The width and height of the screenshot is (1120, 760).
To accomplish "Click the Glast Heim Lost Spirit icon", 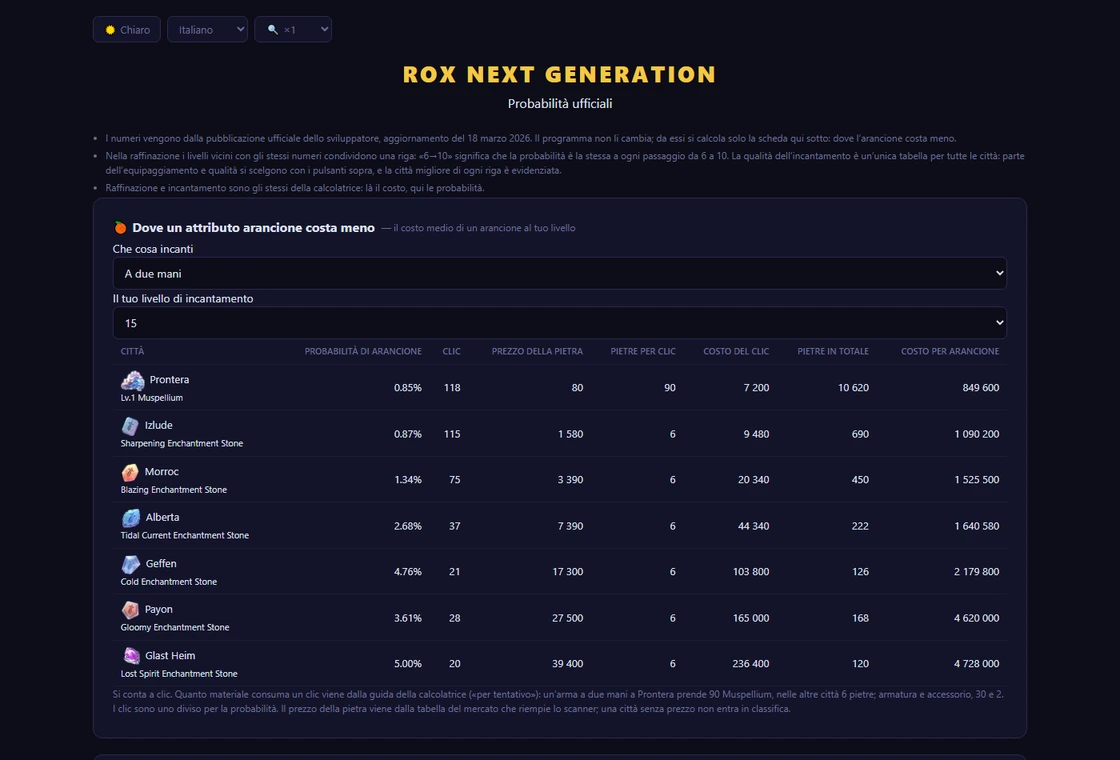I will pyautogui.click(x=131, y=656).
